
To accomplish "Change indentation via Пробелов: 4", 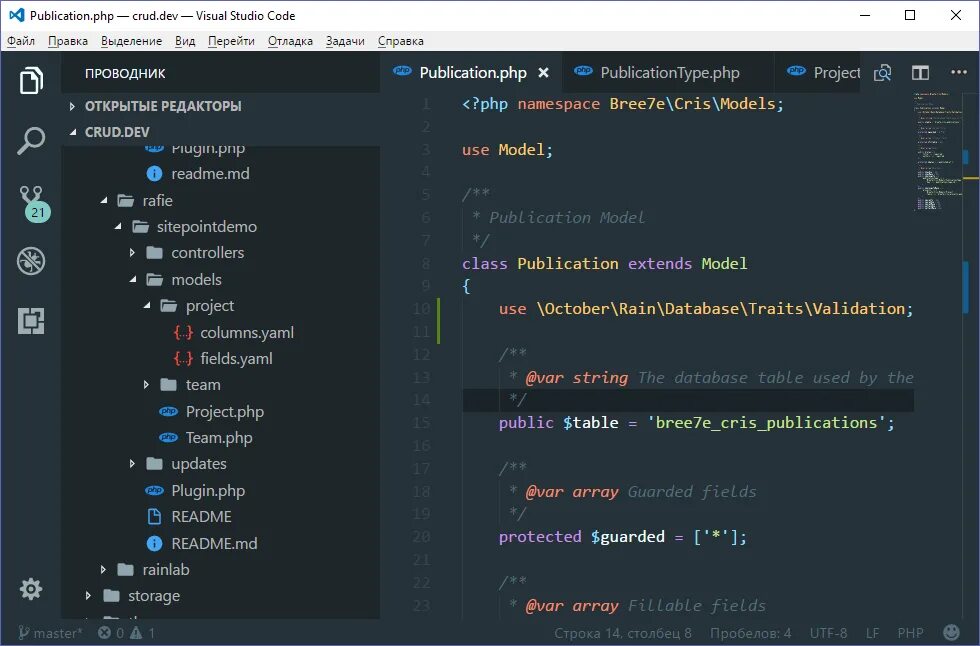I will click(750, 633).
